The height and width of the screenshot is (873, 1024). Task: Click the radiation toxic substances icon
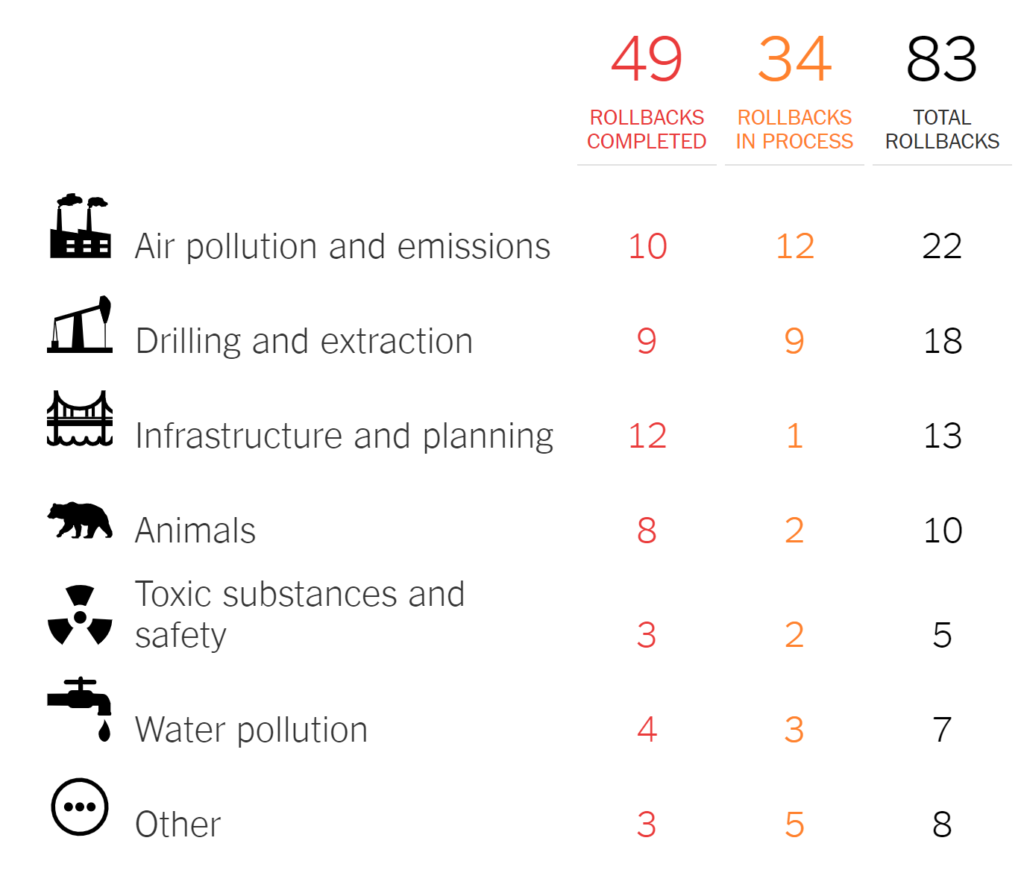click(80, 615)
